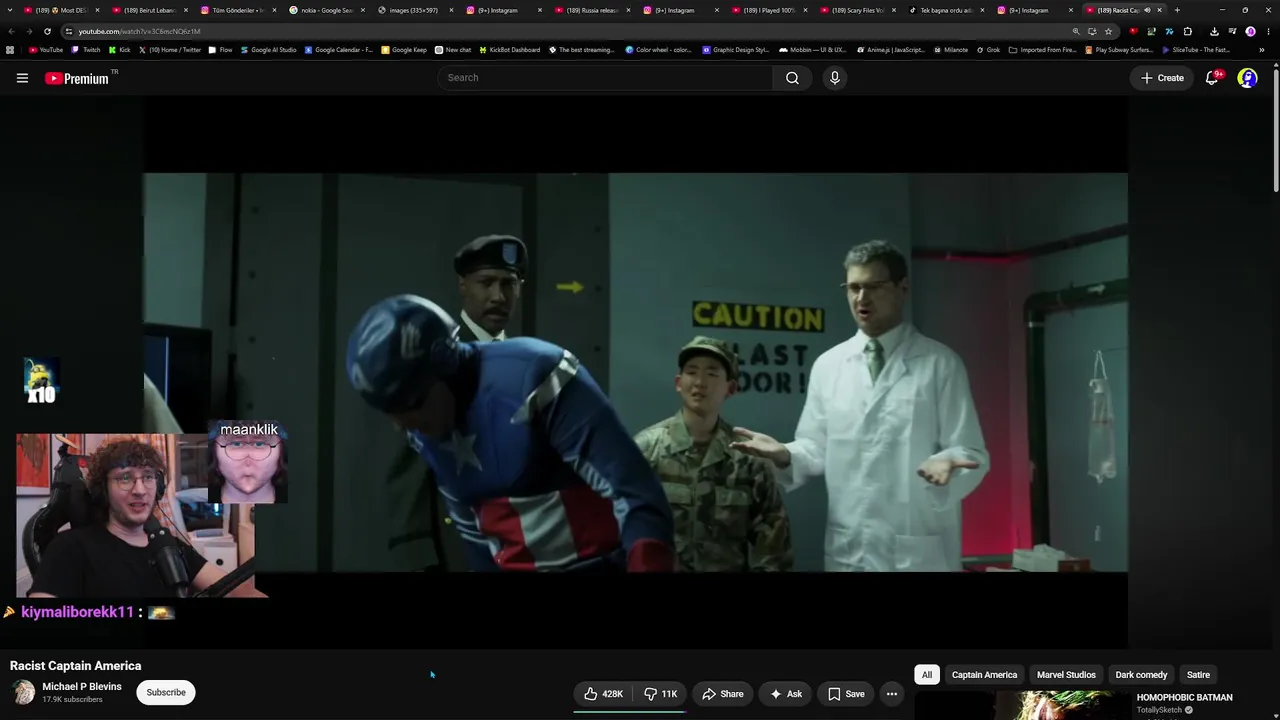The image size is (1280, 720).
Task: Switch to the images (335×597) tab
Action: click(x=413, y=10)
